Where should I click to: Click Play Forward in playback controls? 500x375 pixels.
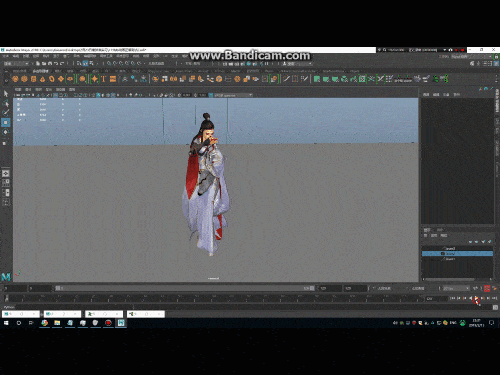point(476,298)
